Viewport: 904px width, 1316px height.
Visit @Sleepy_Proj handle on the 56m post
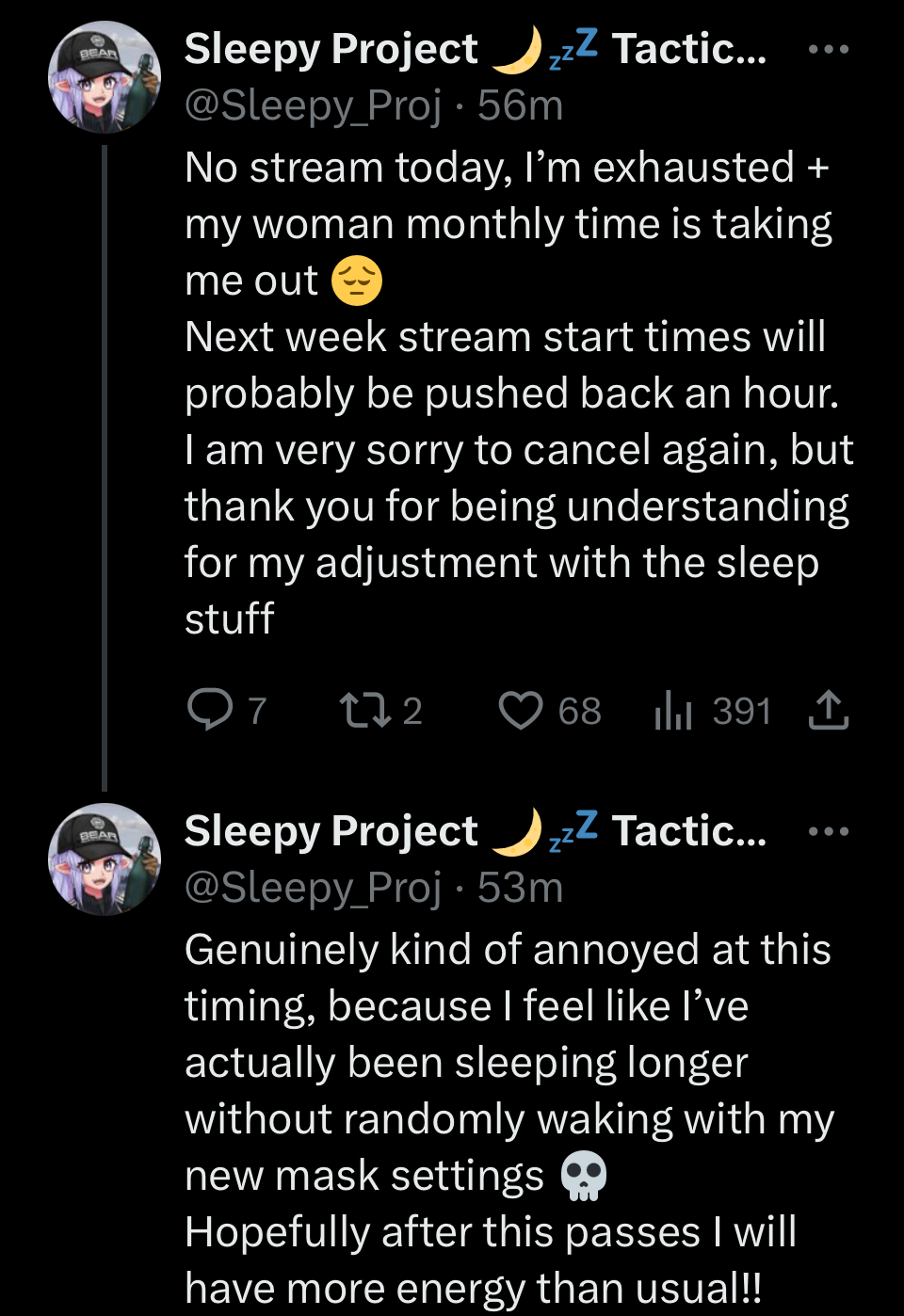(313, 105)
